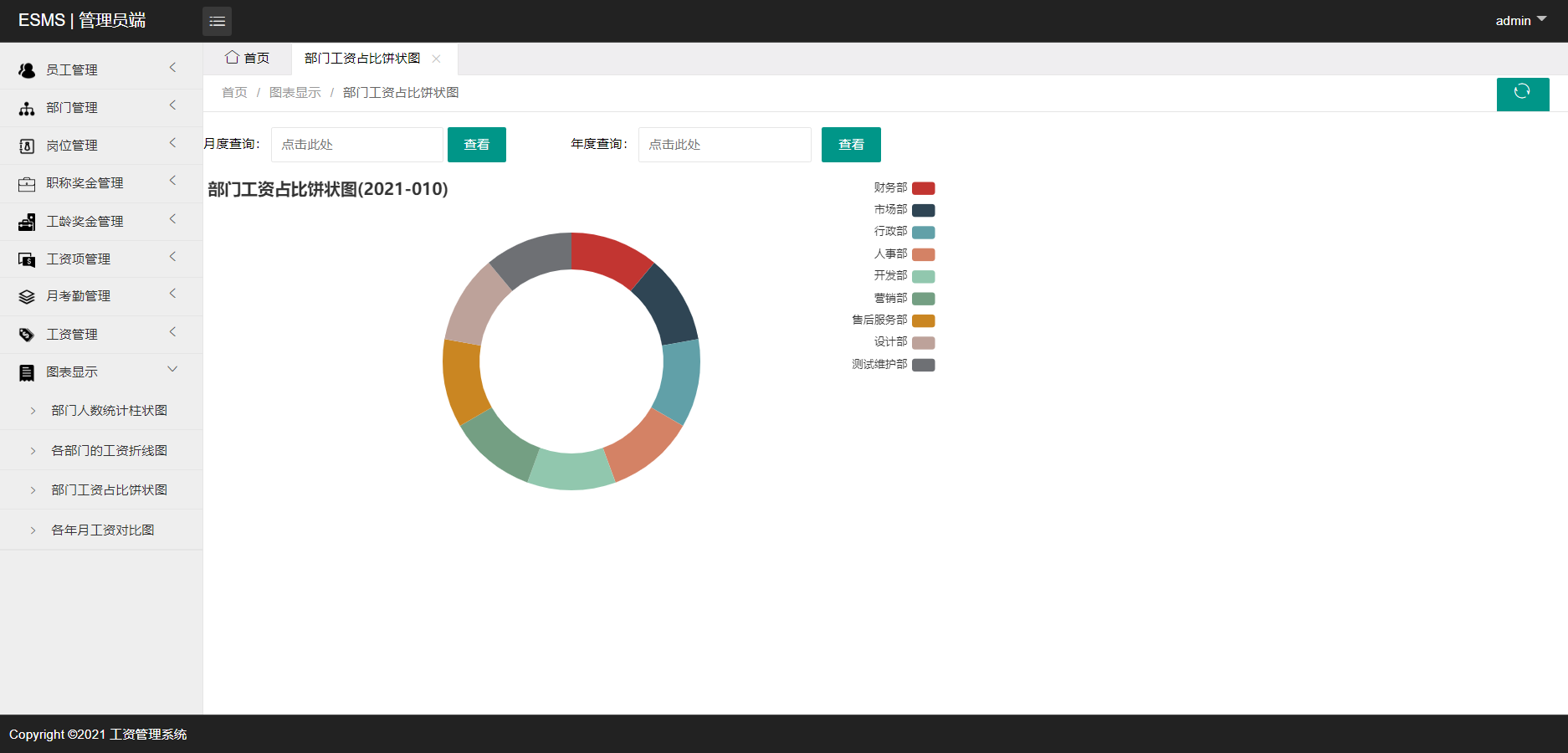
Task: Expand the 工资项管理 chevron
Action: coord(173,256)
